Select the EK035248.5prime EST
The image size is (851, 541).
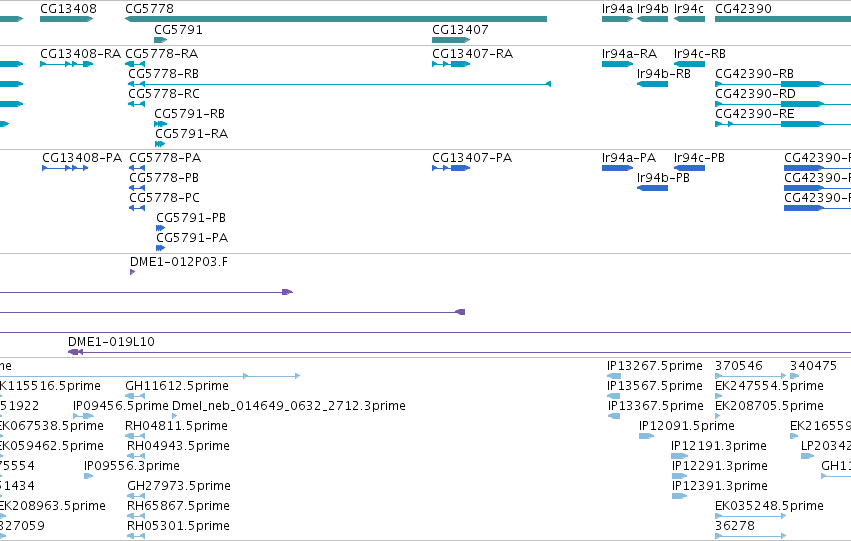coord(751,517)
